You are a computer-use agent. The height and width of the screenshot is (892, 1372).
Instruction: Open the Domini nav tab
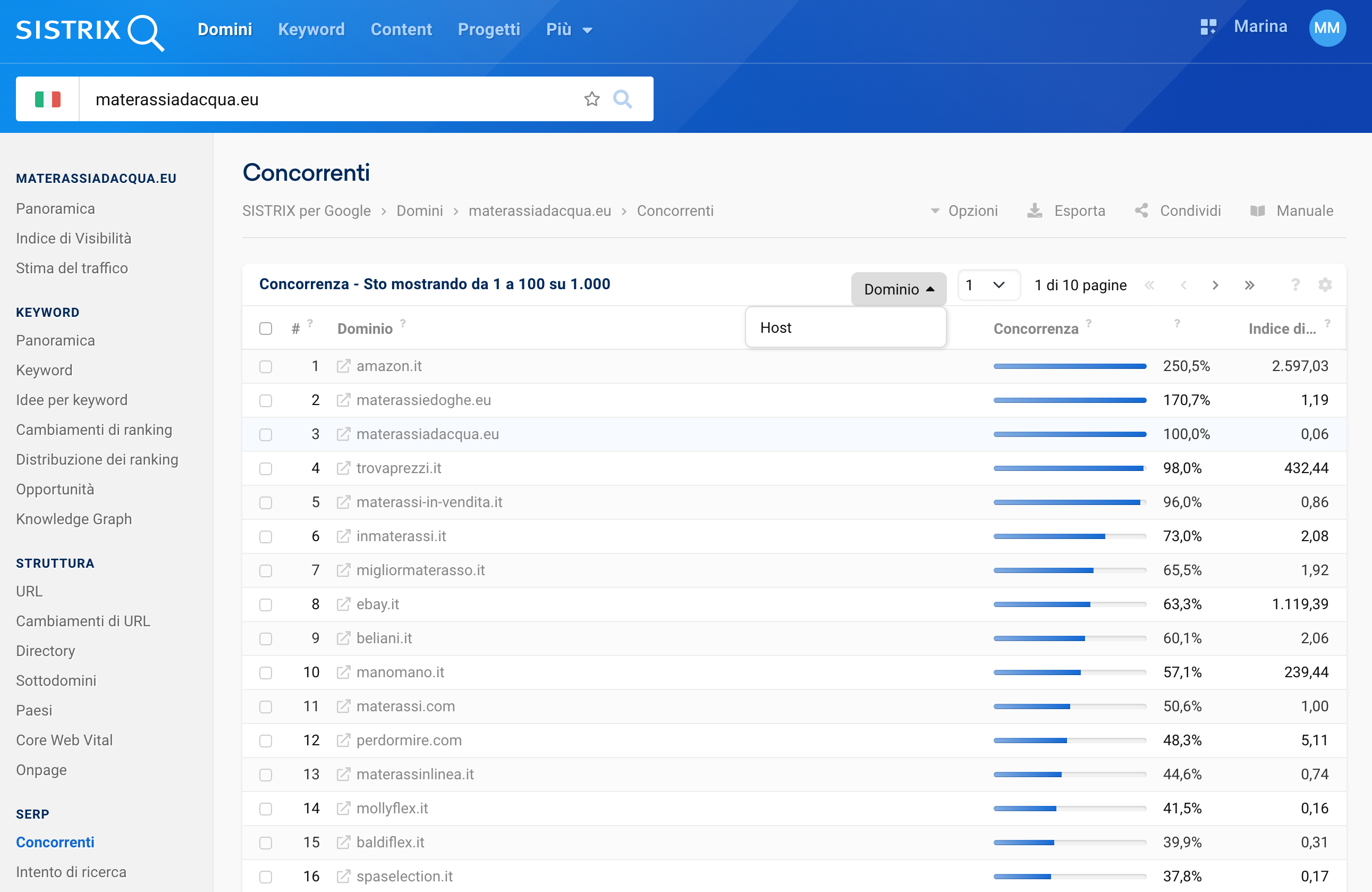point(225,29)
